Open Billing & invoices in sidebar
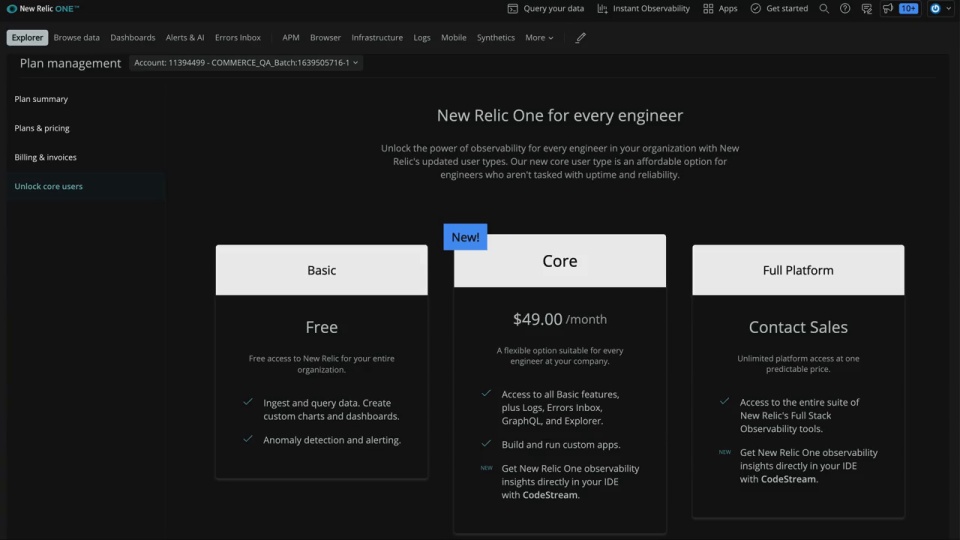Screen dimensions: 960x540 tap(45, 157)
